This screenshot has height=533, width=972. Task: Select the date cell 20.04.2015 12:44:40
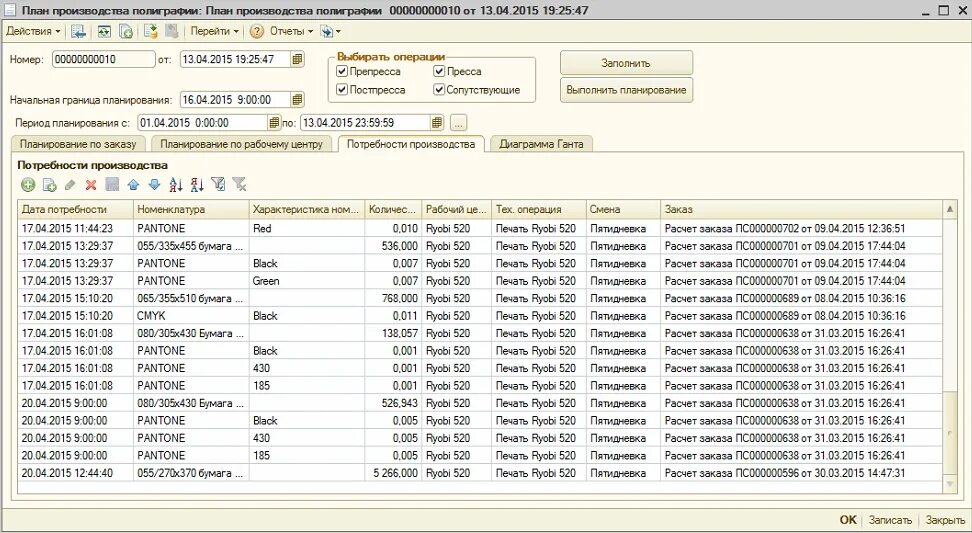76,473
